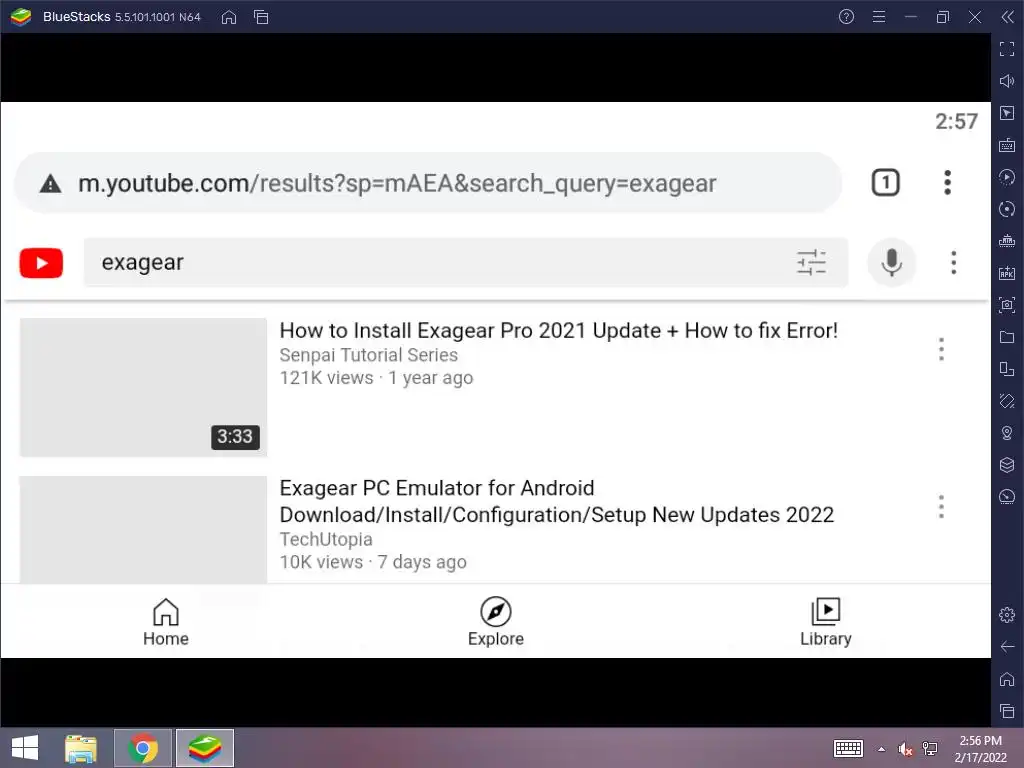Open File Explorer from the taskbar
The width and height of the screenshot is (1024, 768).
pyautogui.click(x=81, y=748)
